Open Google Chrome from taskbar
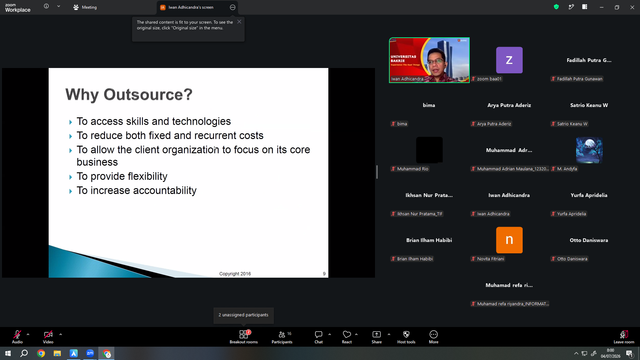The image size is (640, 360). pos(41,353)
